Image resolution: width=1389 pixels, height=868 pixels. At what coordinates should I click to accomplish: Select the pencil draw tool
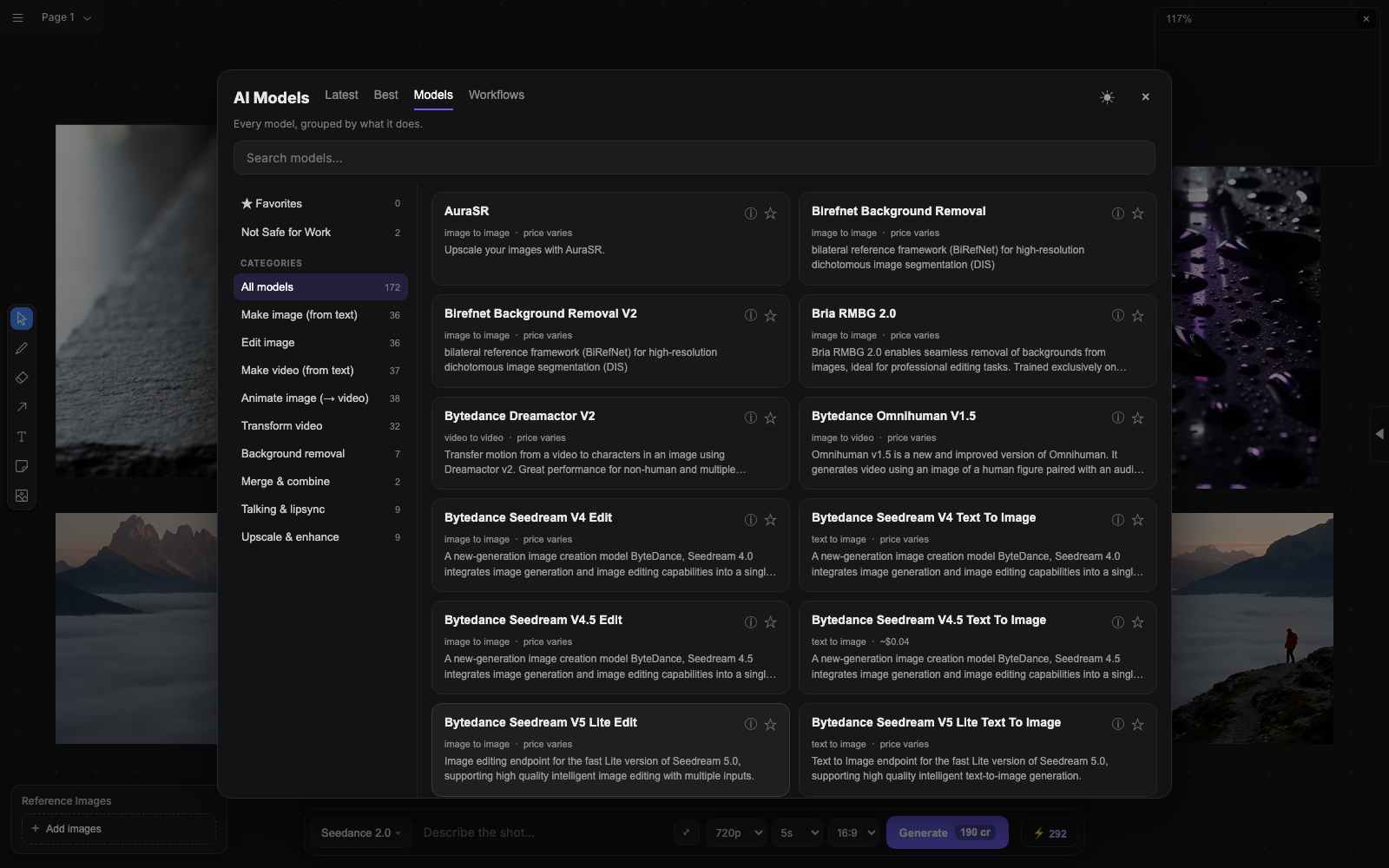point(22,348)
